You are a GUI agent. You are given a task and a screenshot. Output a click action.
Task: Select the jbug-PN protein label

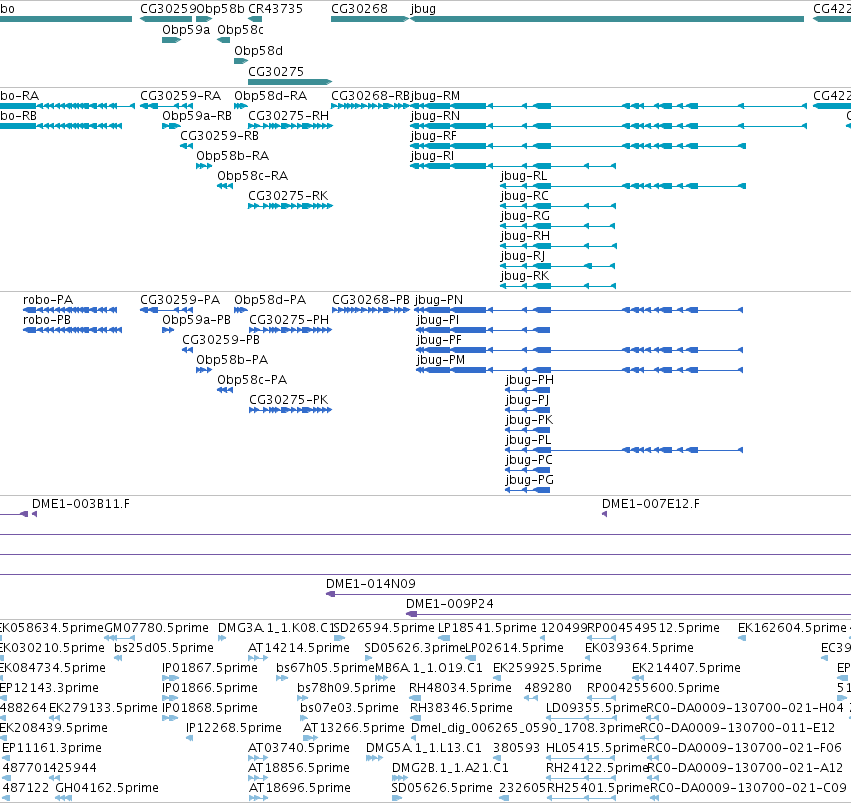(439, 300)
